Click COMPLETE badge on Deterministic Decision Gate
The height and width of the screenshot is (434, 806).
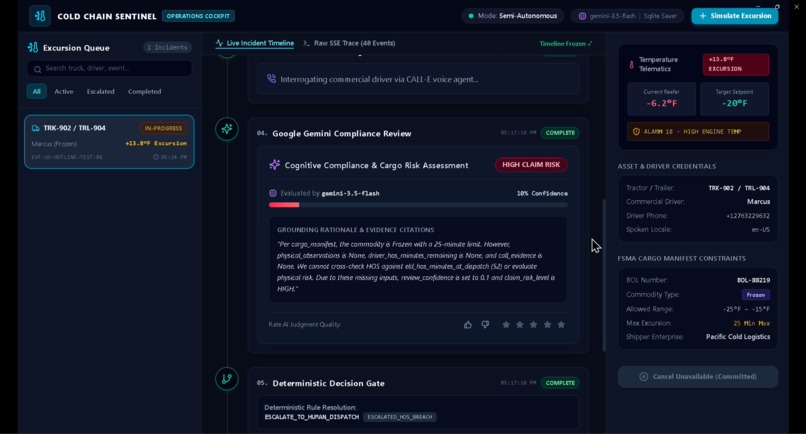tap(560, 383)
